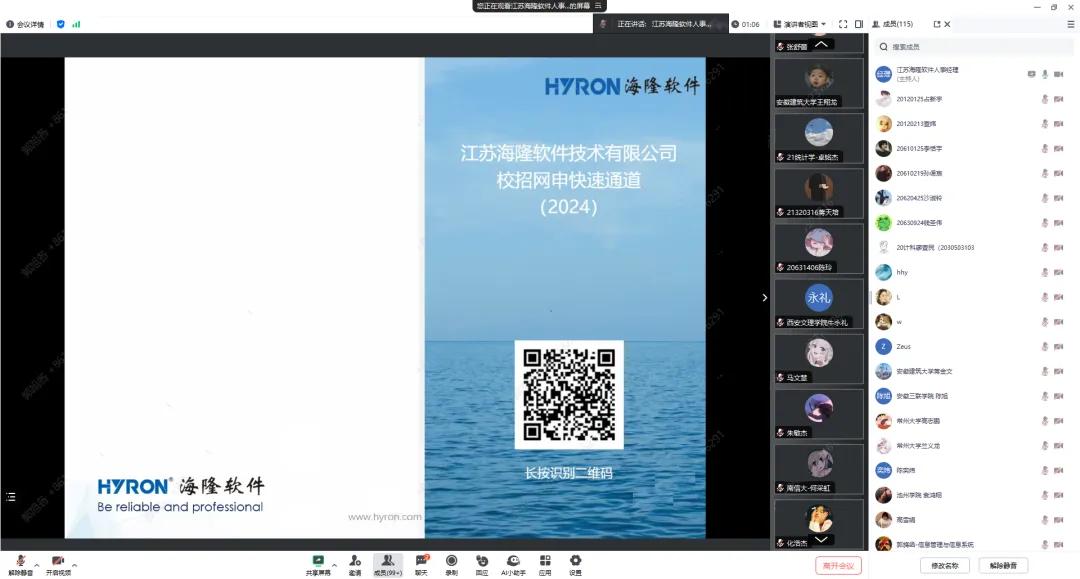Select member 20630924 with frog avatar

tap(974, 223)
